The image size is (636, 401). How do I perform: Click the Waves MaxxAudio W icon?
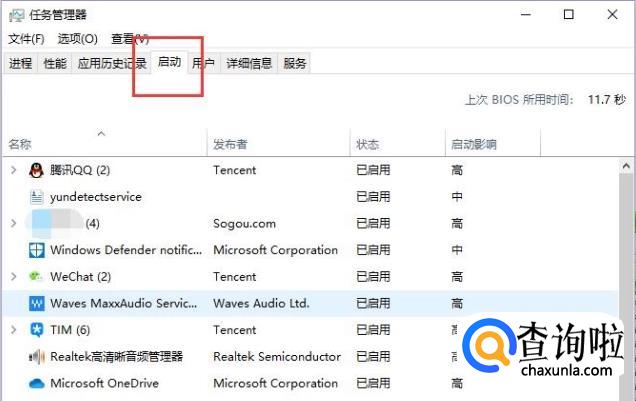pyautogui.click(x=37, y=303)
